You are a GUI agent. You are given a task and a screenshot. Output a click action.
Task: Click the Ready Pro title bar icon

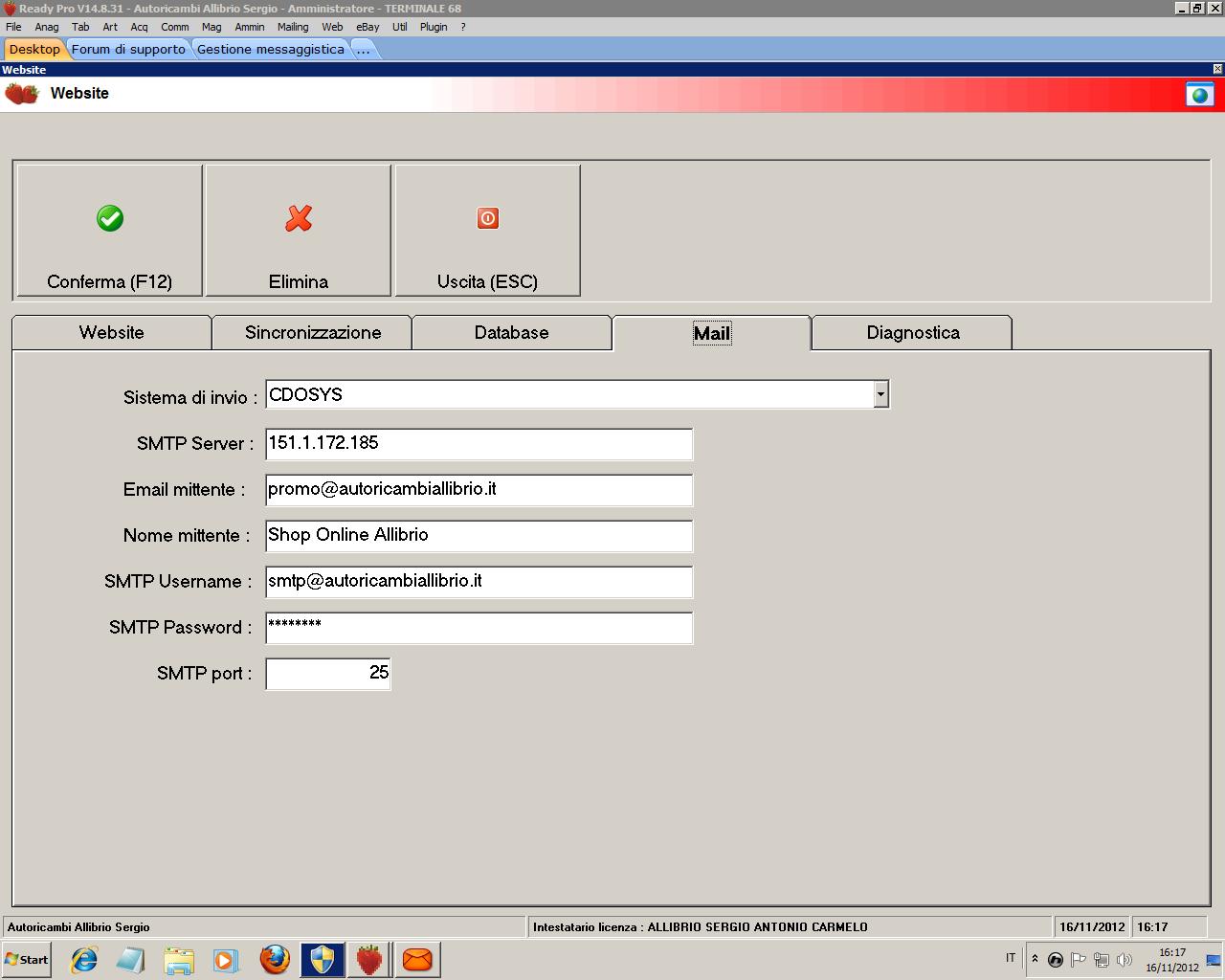(x=10, y=9)
